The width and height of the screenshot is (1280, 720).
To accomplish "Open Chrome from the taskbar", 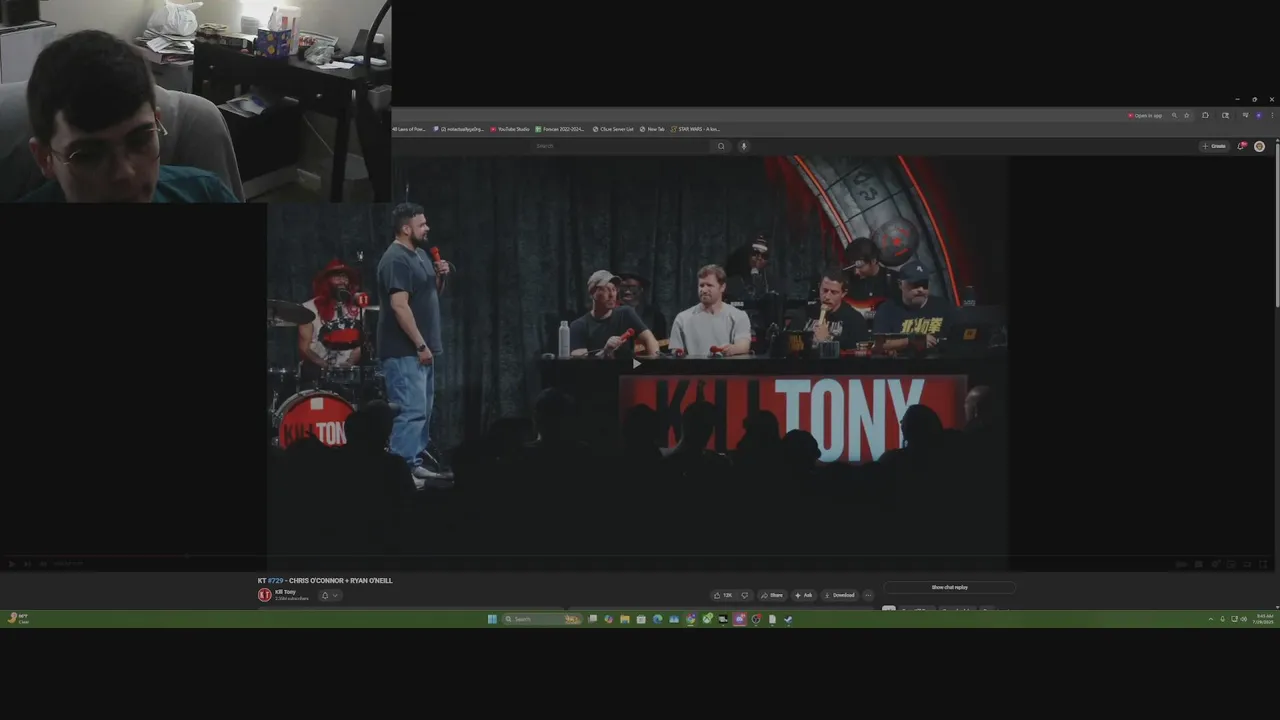I will pyautogui.click(x=690, y=619).
